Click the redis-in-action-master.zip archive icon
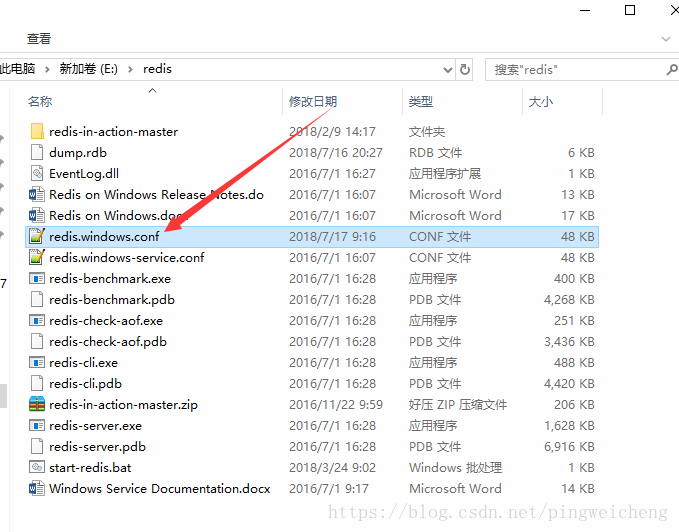The width and height of the screenshot is (679, 532). (x=37, y=405)
